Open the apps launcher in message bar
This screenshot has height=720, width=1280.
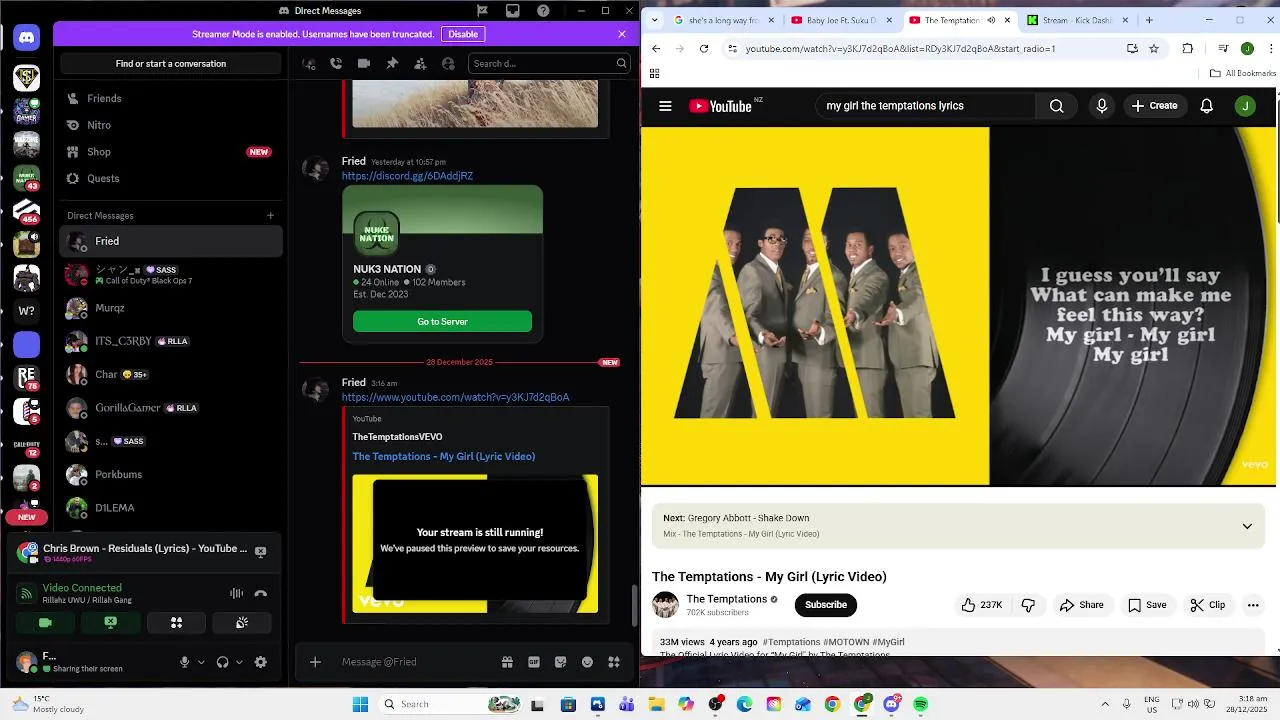pyautogui.click(x=614, y=662)
